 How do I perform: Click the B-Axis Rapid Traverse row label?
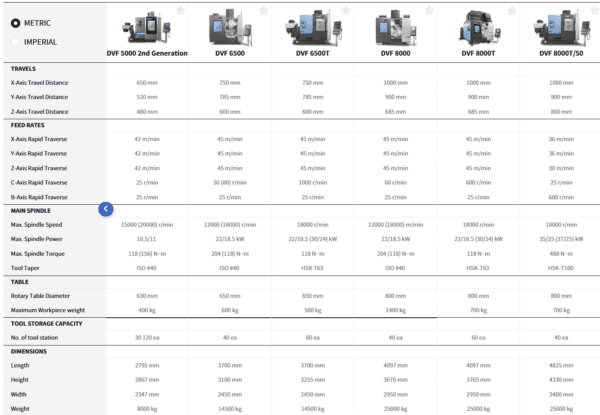[x=39, y=197]
